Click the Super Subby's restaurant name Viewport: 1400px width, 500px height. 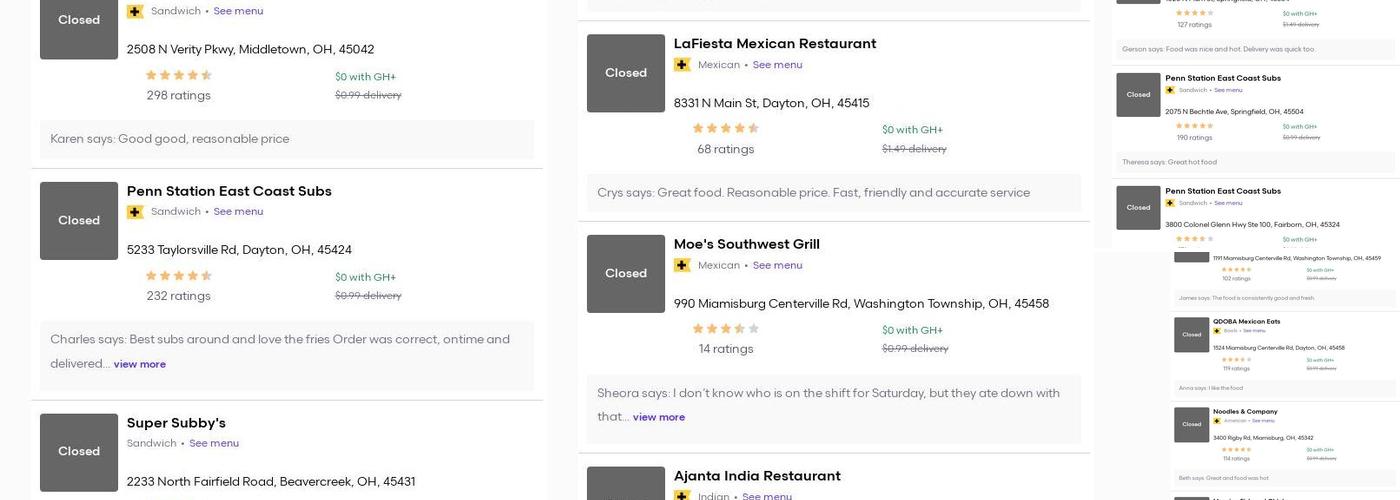(176, 423)
